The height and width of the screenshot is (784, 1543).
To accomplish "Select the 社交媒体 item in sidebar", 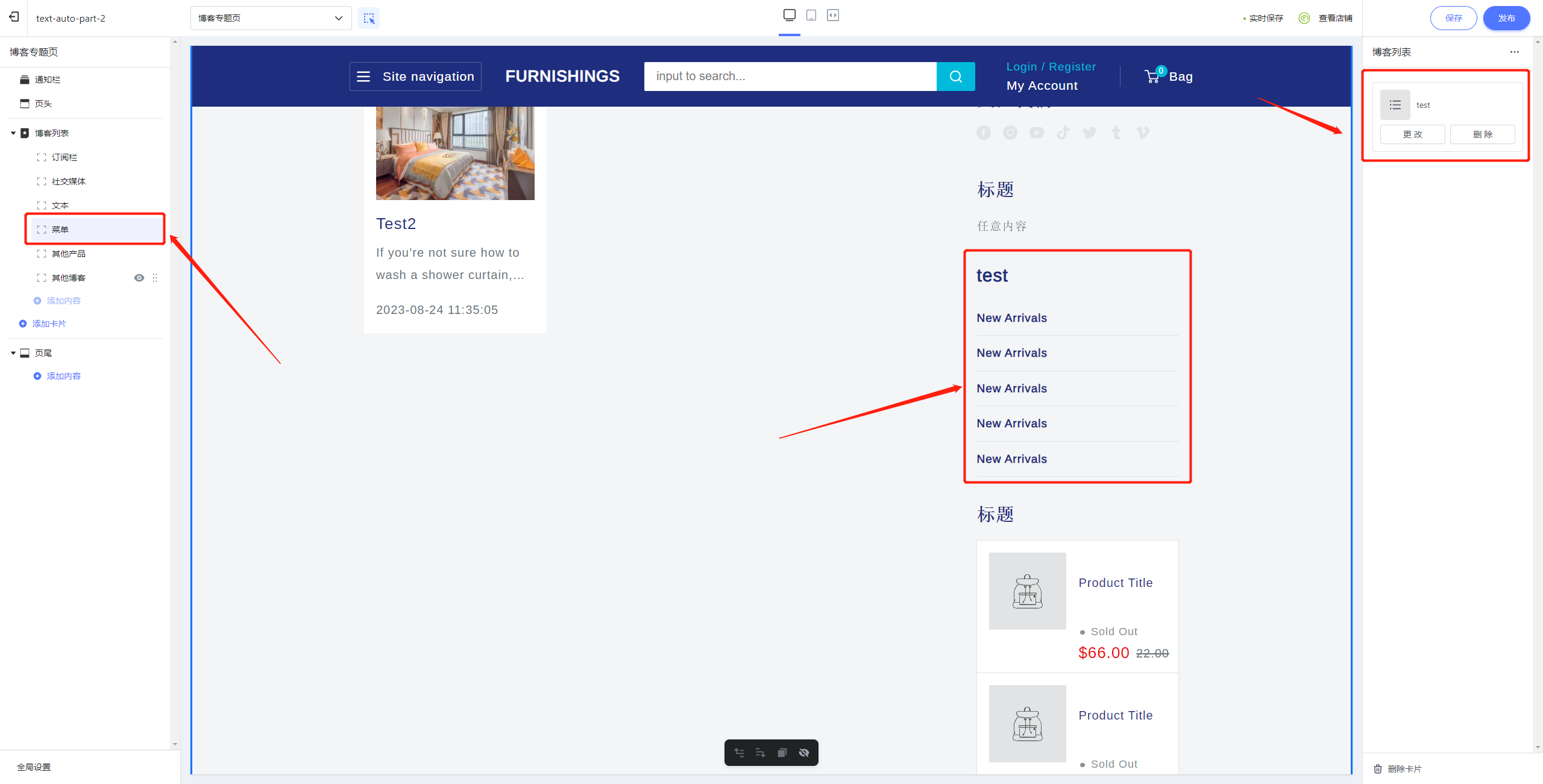I will point(68,181).
